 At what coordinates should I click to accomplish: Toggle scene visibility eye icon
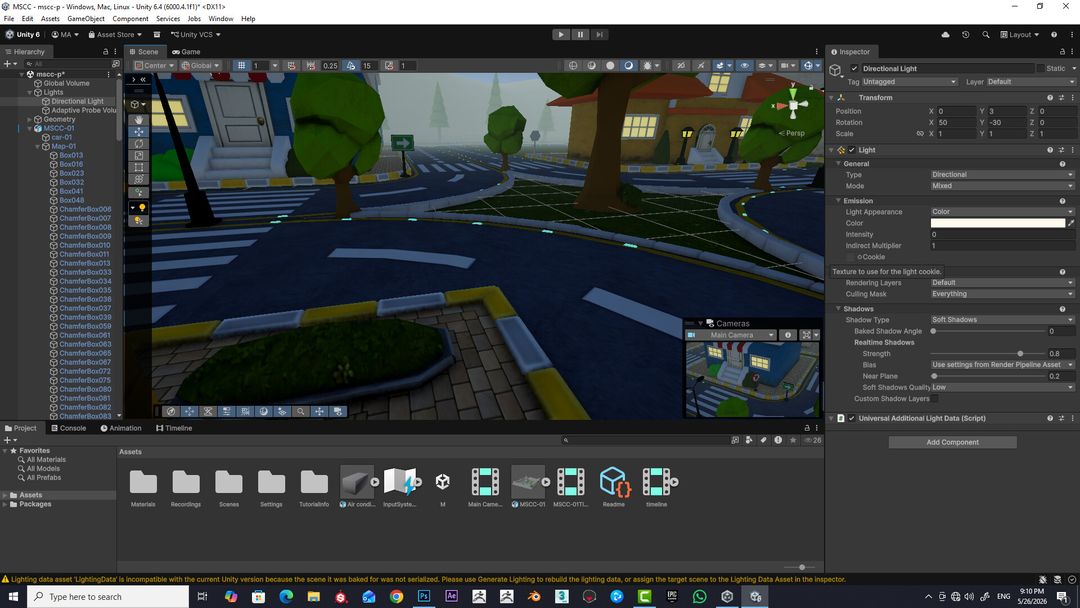pyautogui.click(x=745, y=65)
